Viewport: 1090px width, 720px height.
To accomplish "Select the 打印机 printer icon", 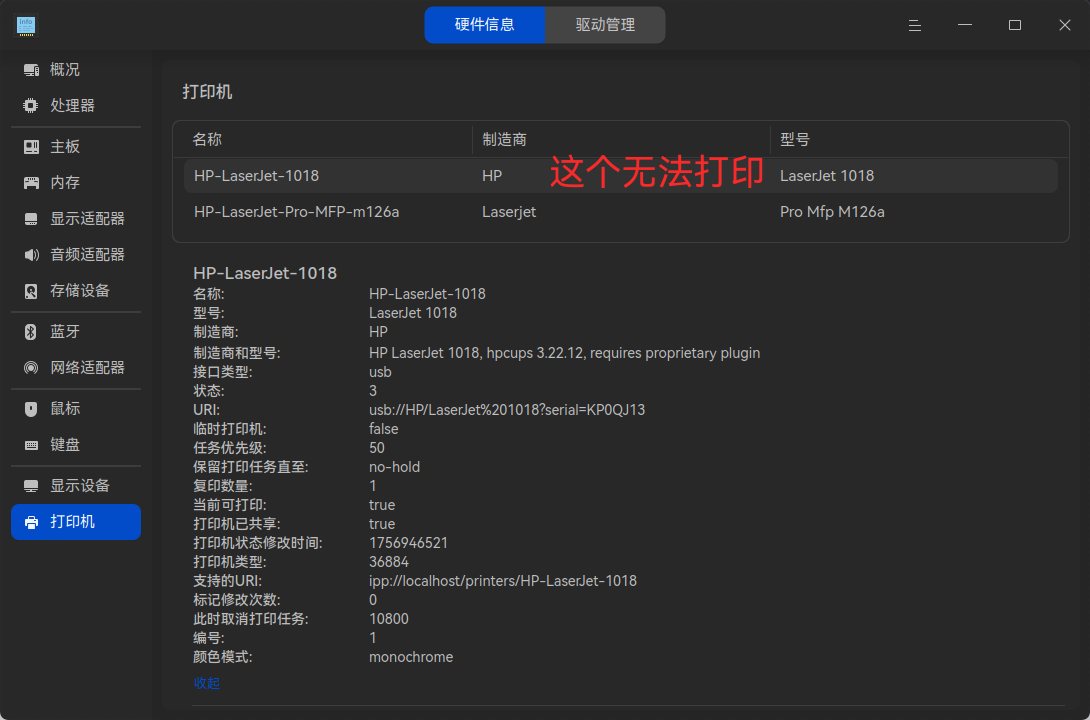I will [x=31, y=522].
